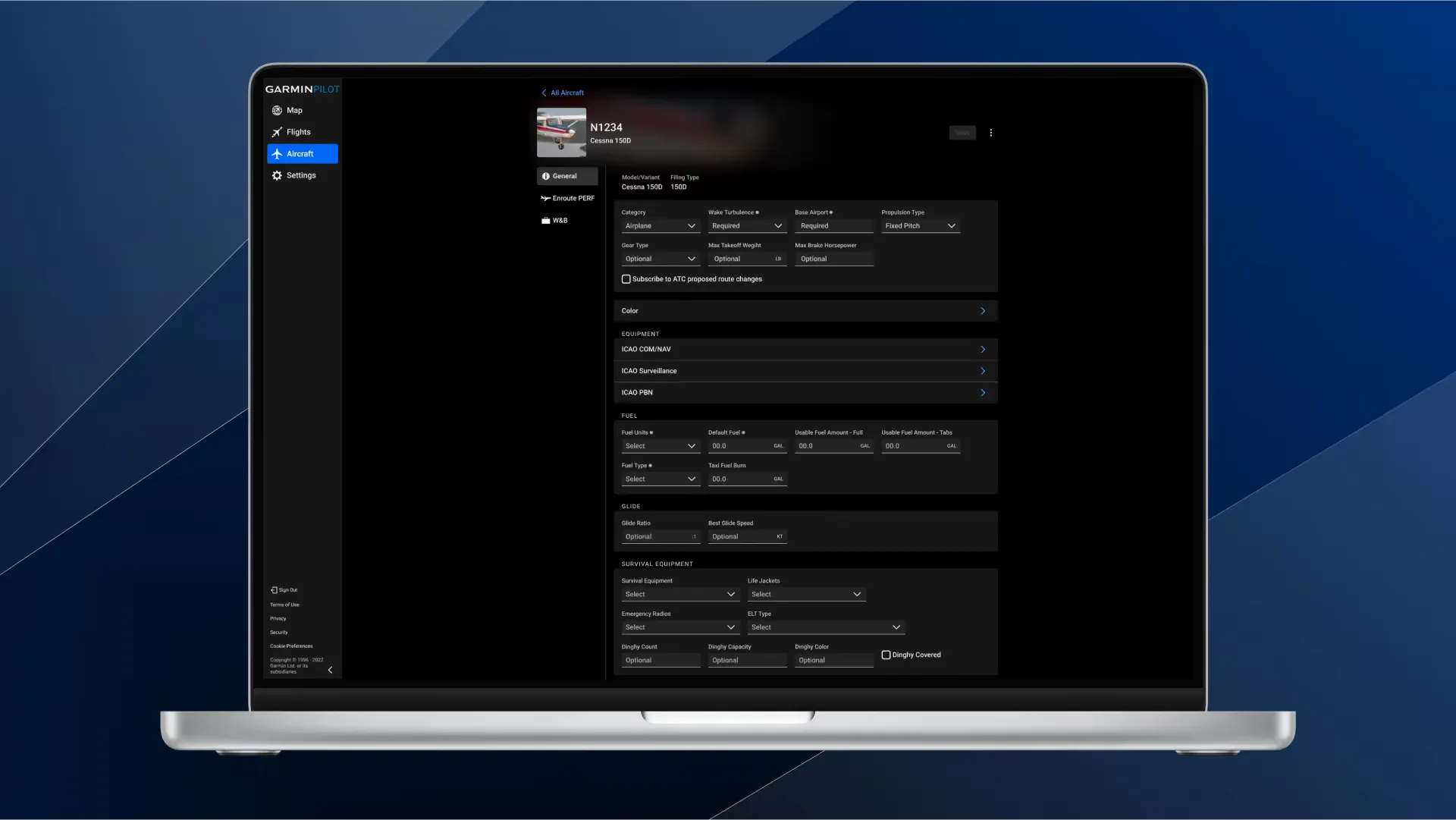Screen dimensions: 1456x820
Task: Open the Map page globe icon
Action: coord(277,111)
